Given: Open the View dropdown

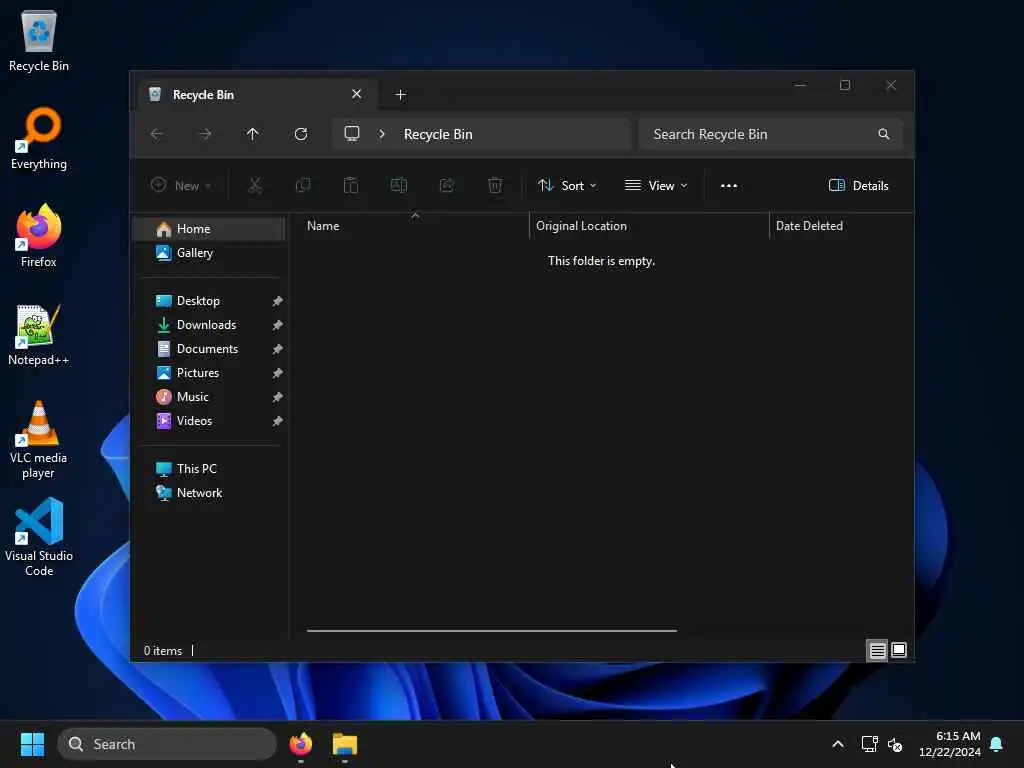Looking at the screenshot, I should click(x=656, y=185).
